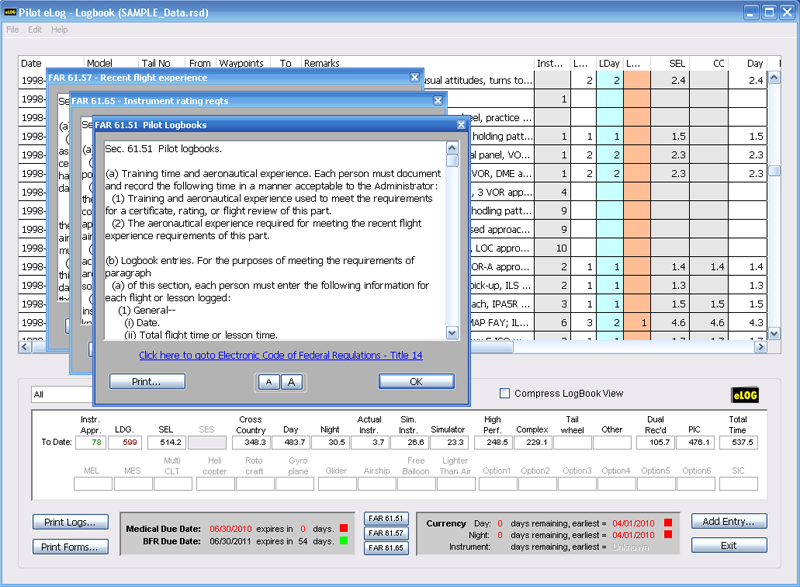Click the Medical Due Date value 06/30/2010
Image resolution: width=800 pixels, height=587 pixels.
click(x=231, y=528)
